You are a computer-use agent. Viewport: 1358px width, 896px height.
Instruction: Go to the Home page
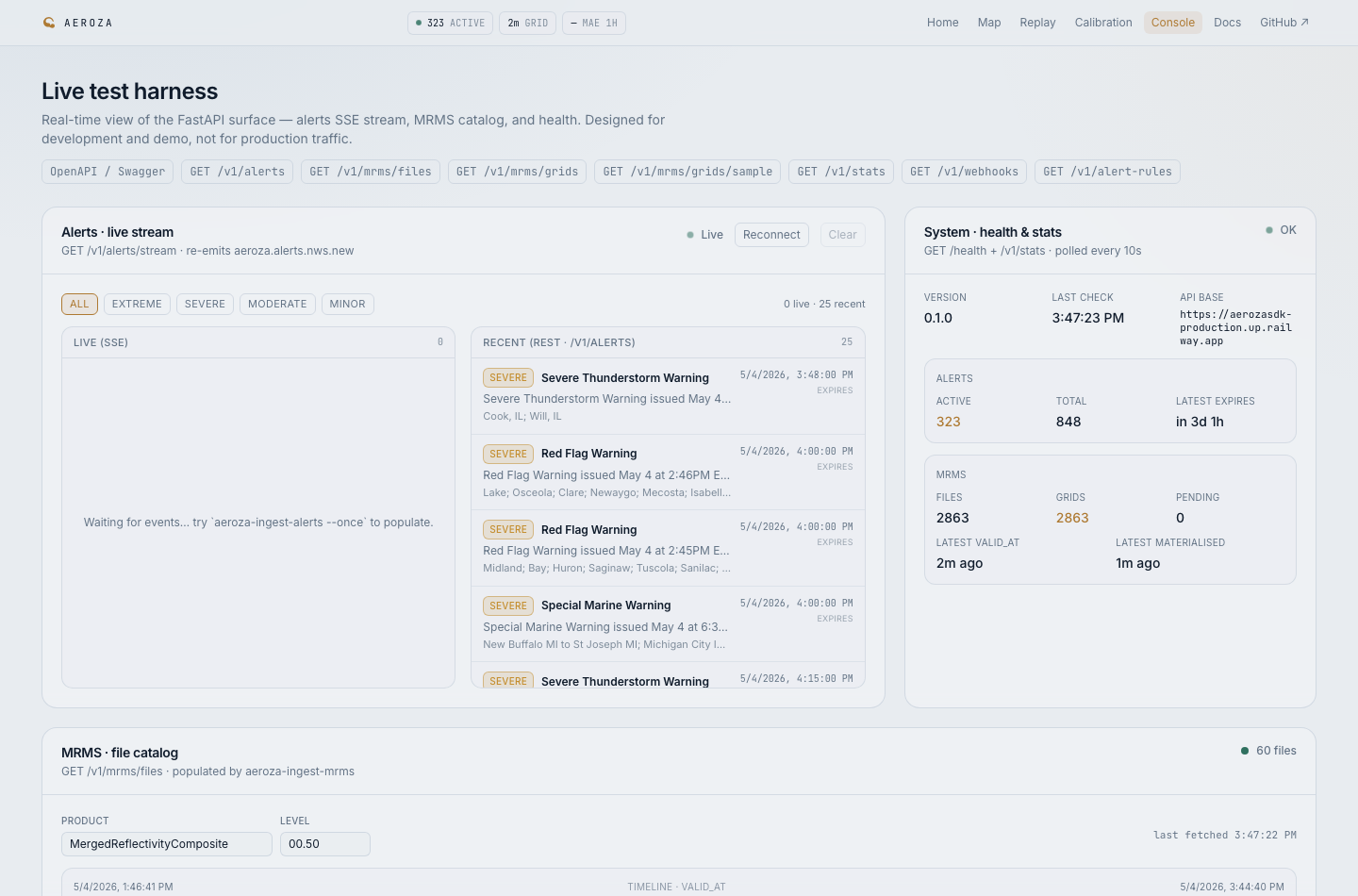[942, 23]
